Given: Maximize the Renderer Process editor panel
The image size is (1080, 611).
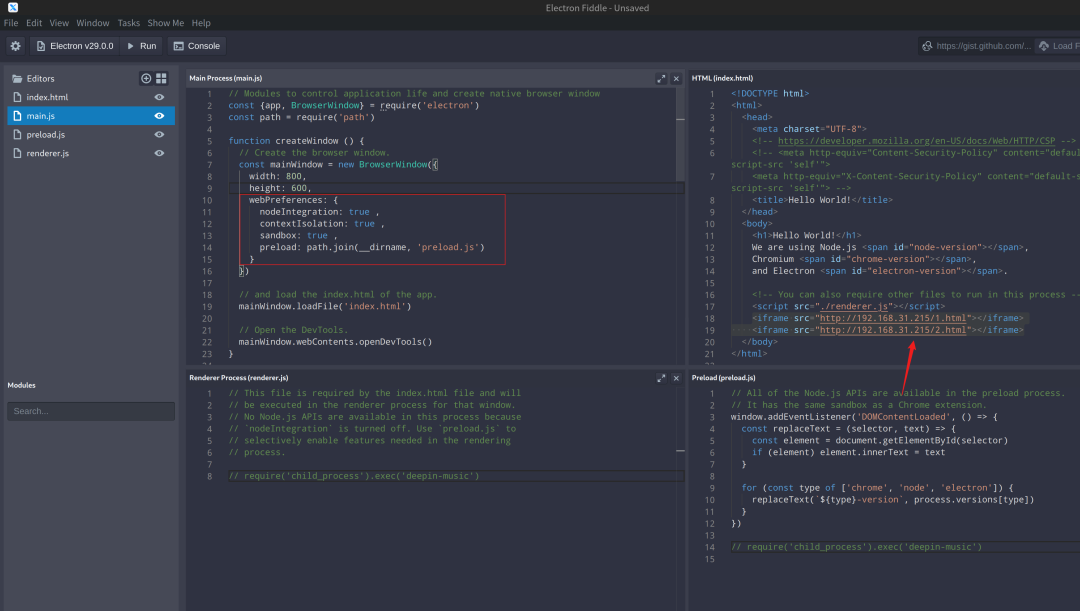Looking at the screenshot, I should pyautogui.click(x=661, y=378).
